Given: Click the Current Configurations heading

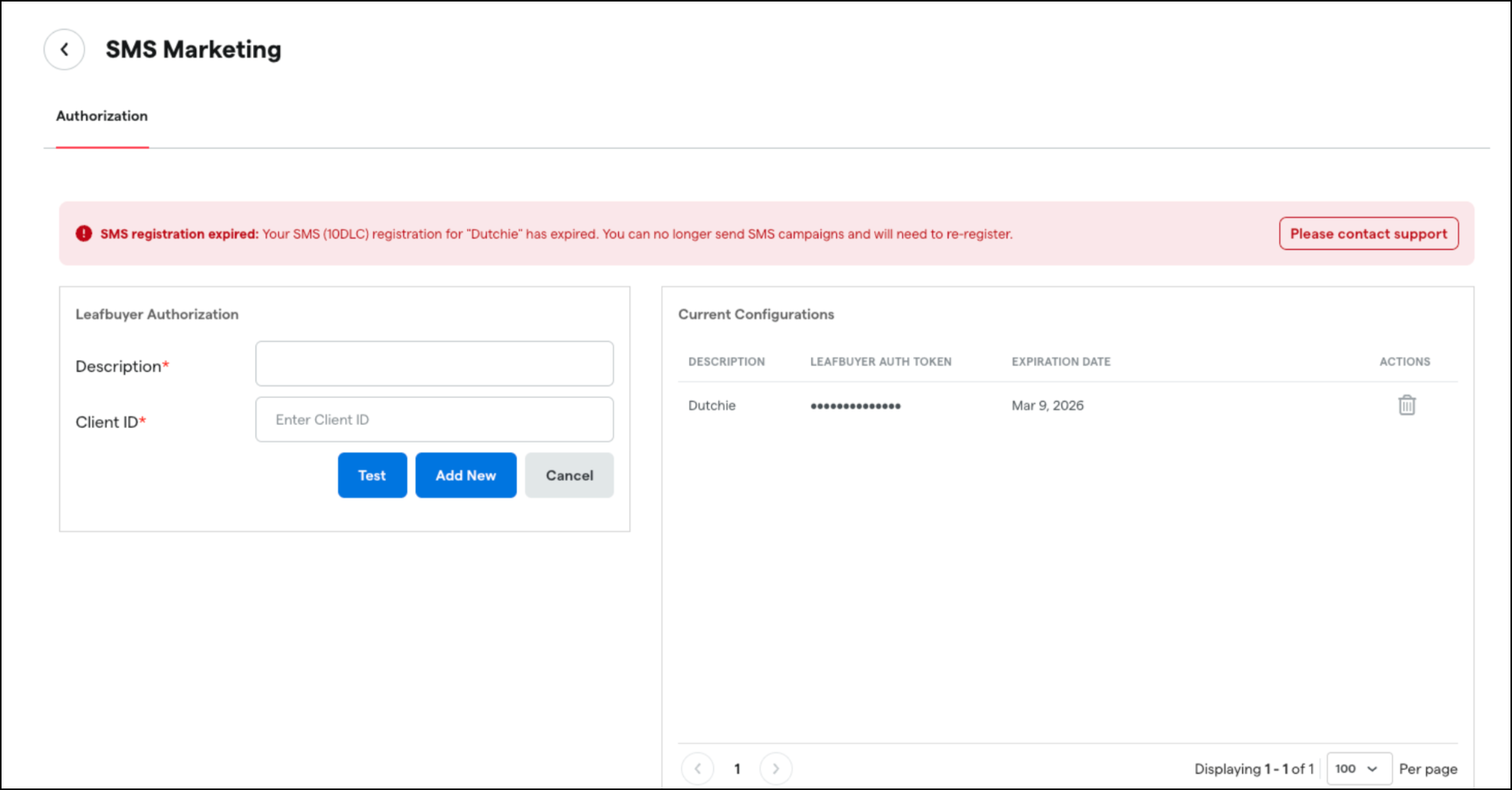Looking at the screenshot, I should point(756,314).
